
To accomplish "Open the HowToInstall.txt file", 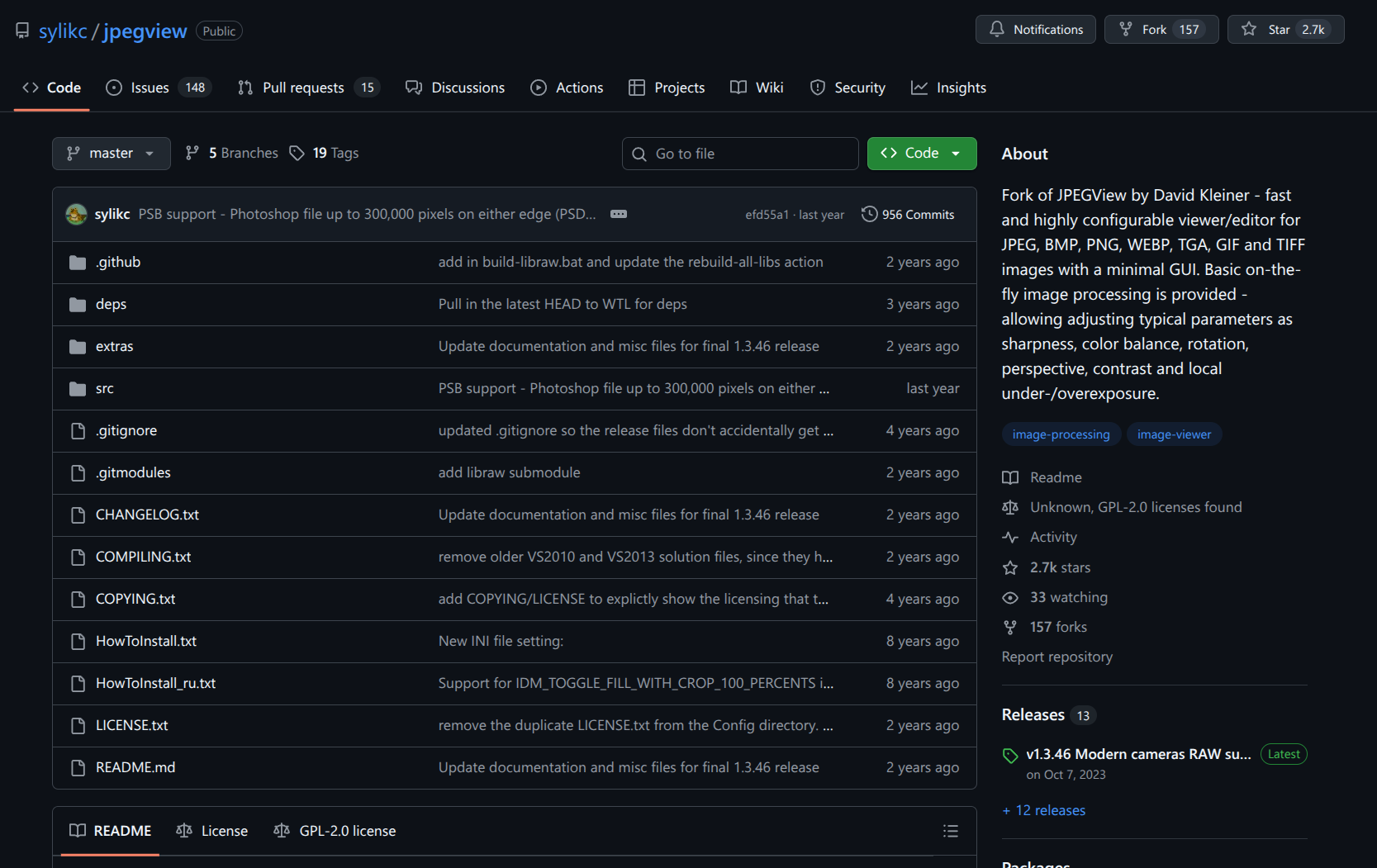I will pyautogui.click(x=146, y=642).
